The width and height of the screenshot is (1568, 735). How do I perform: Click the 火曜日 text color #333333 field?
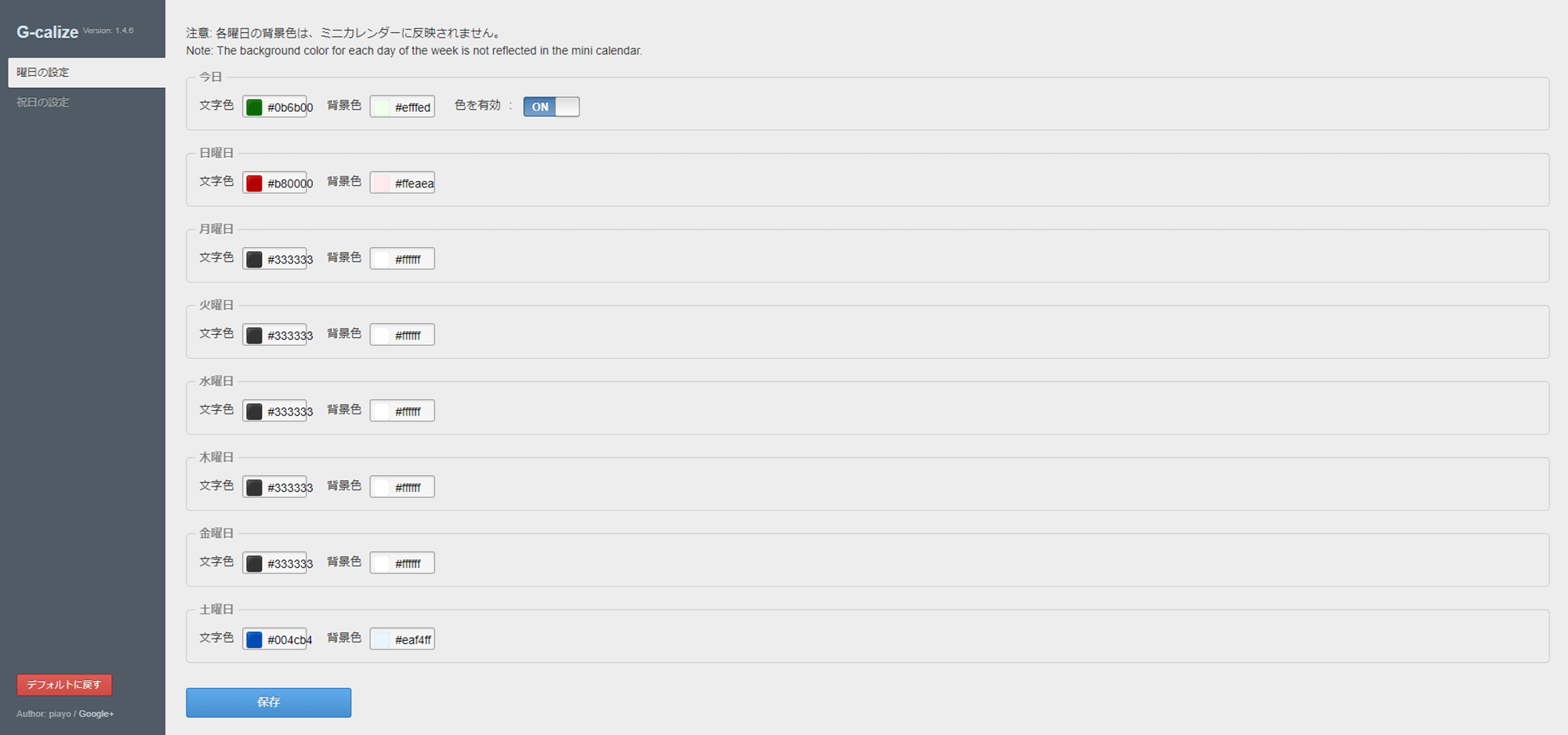click(x=274, y=335)
